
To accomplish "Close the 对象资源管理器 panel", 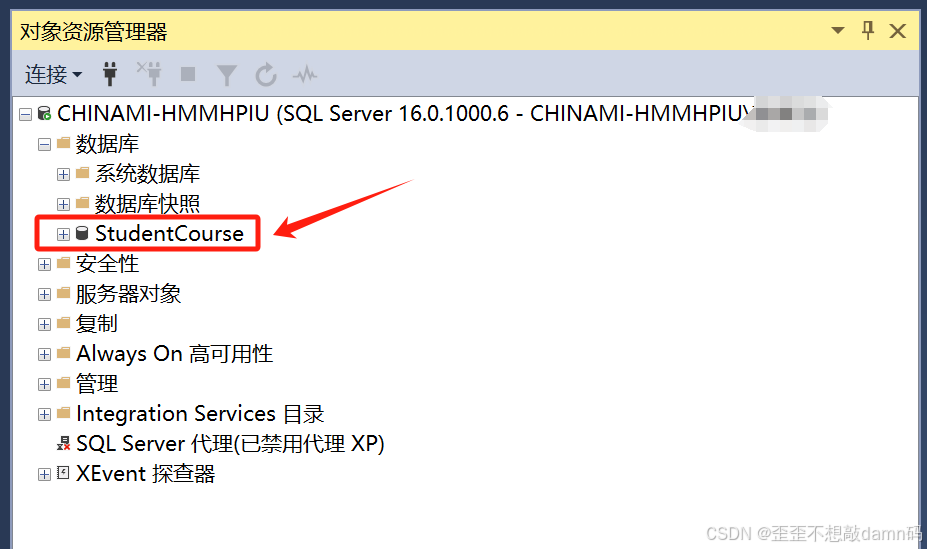I will click(897, 31).
